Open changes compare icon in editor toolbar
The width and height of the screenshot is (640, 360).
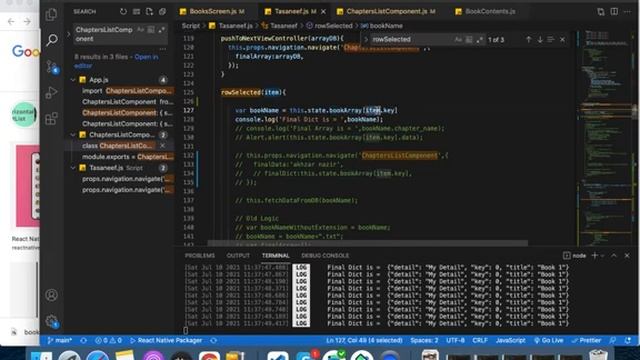[x=601, y=11]
